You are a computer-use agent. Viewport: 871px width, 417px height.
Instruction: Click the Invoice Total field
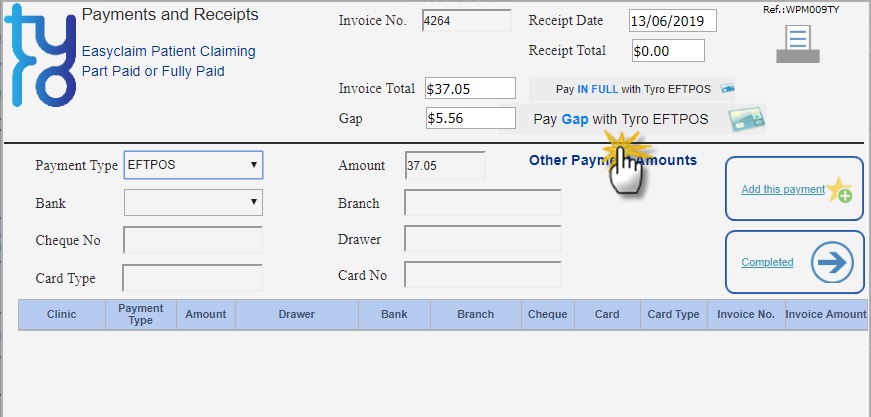(471, 89)
